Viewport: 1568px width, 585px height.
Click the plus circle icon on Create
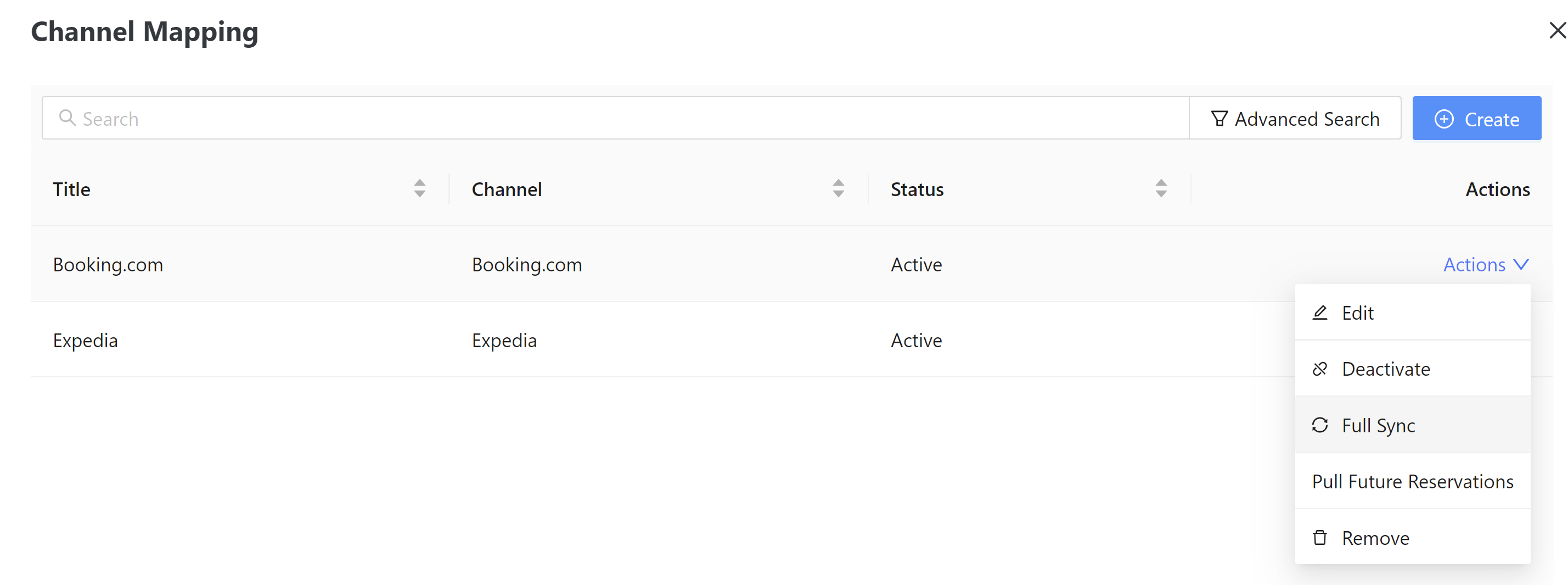[1444, 118]
